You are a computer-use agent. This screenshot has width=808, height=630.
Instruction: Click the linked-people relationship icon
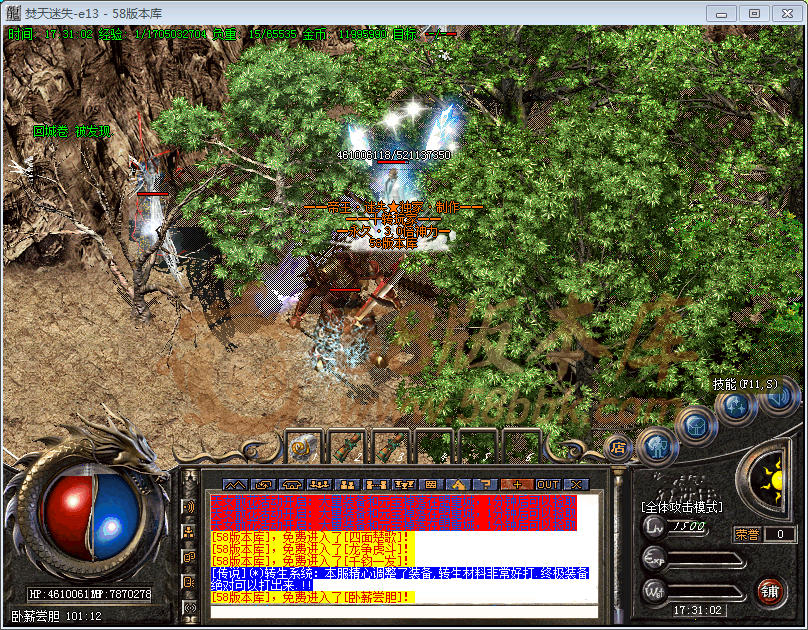click(x=375, y=485)
